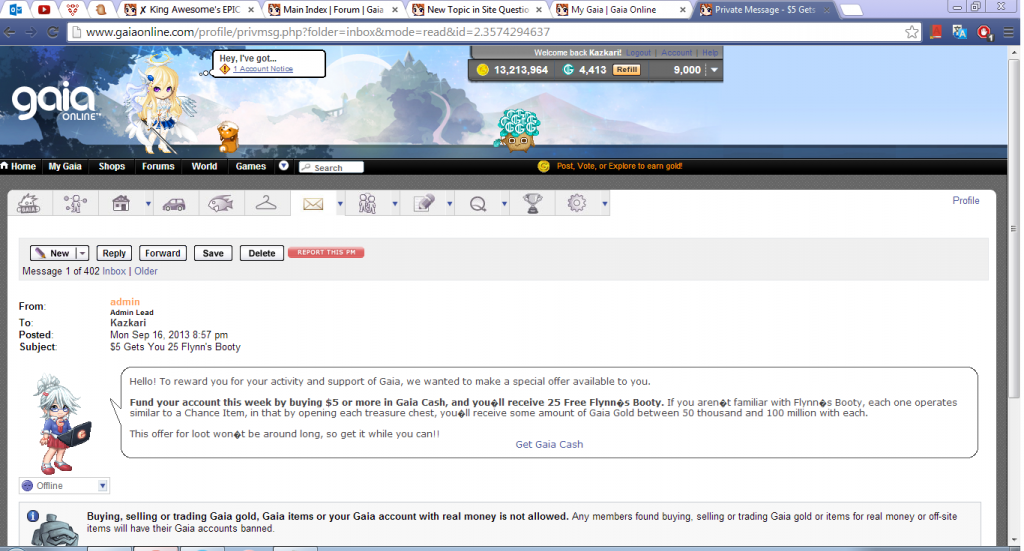
Task: Expand the circular arrow after Games menu
Action: click(x=283, y=166)
